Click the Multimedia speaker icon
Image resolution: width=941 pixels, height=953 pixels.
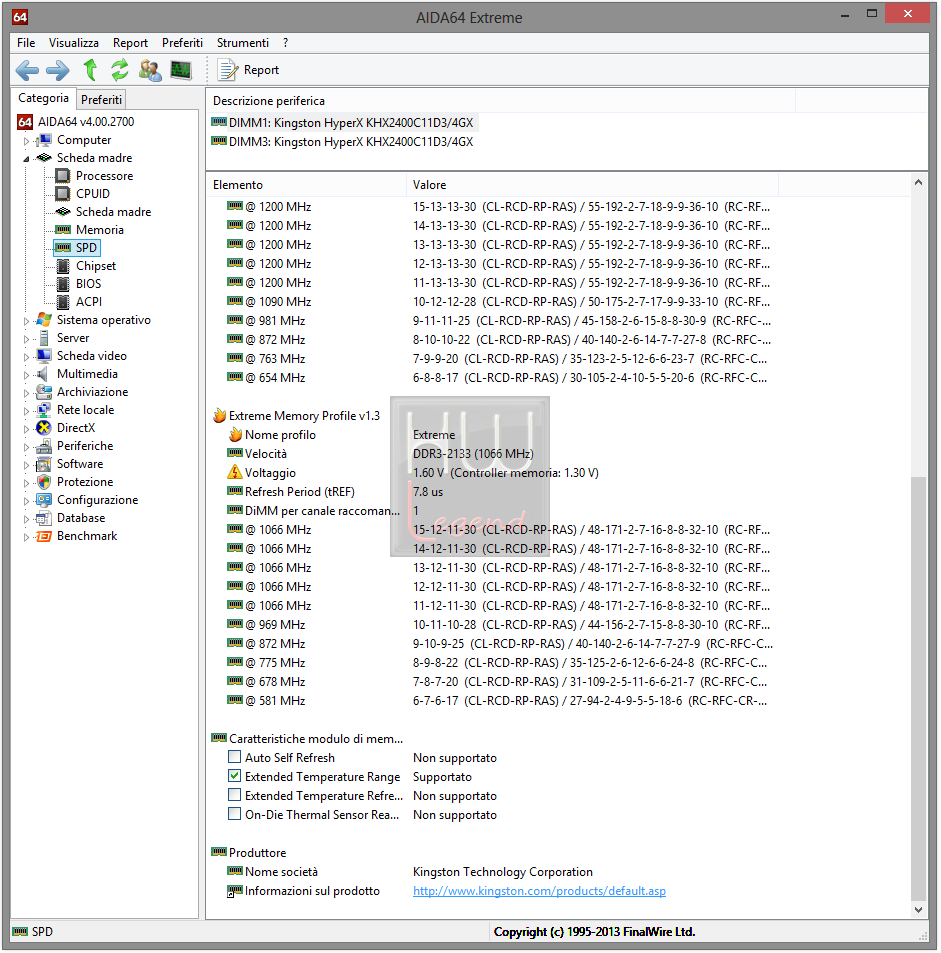[x=43, y=374]
